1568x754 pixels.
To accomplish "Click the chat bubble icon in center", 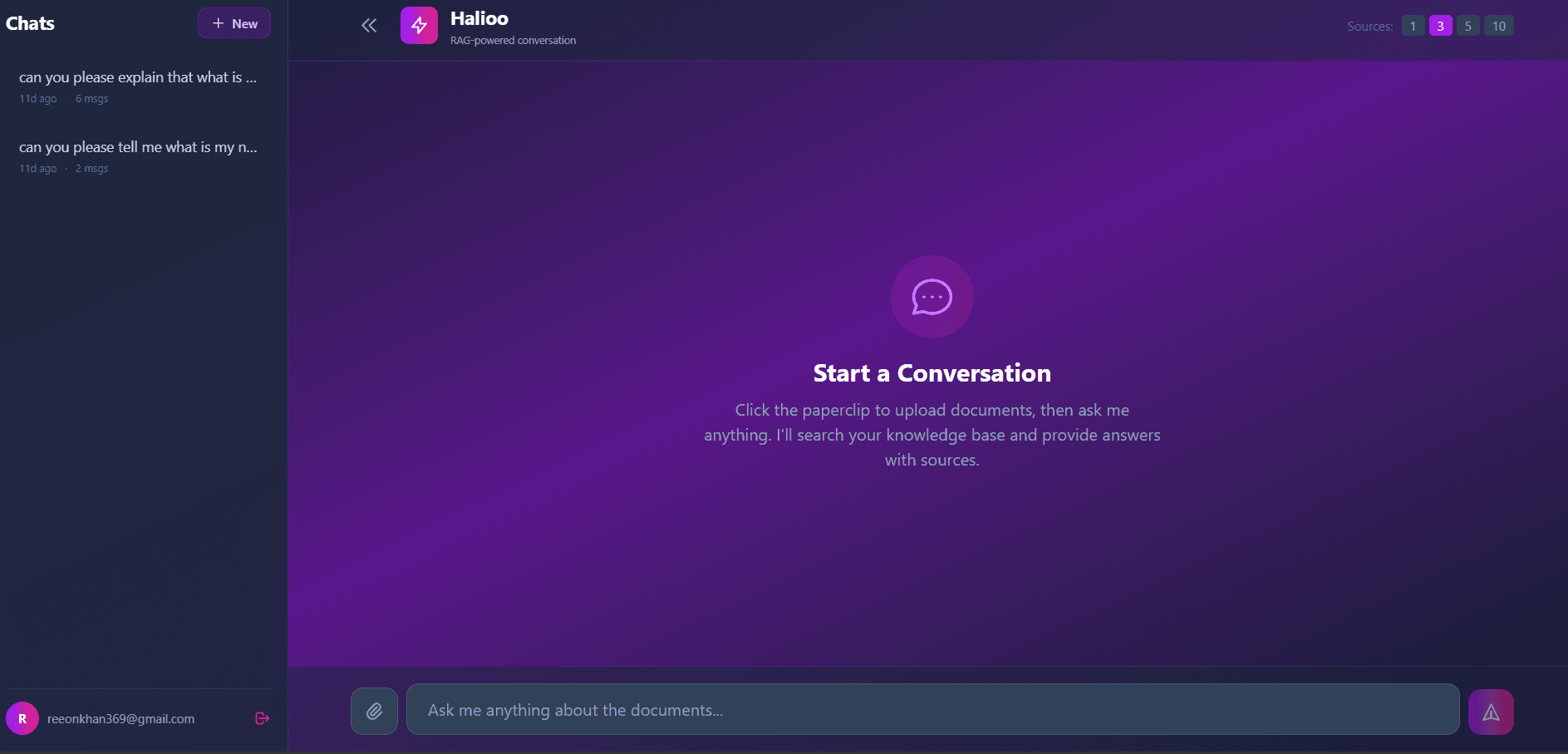I will (x=931, y=297).
